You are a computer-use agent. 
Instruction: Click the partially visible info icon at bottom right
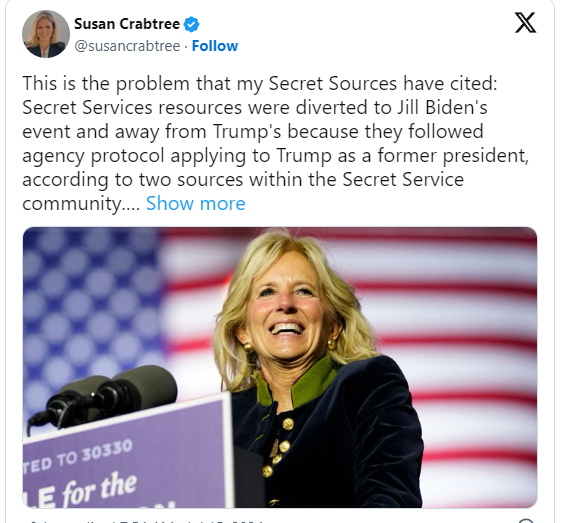(527, 521)
